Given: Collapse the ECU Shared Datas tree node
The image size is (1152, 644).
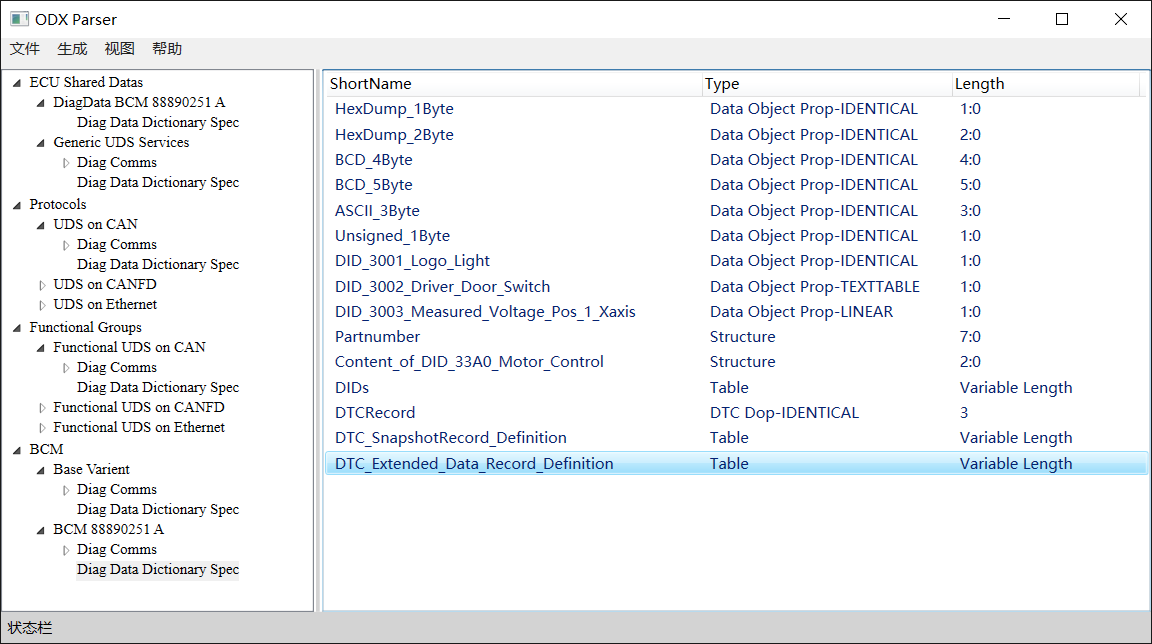Looking at the screenshot, I should click(x=17, y=83).
